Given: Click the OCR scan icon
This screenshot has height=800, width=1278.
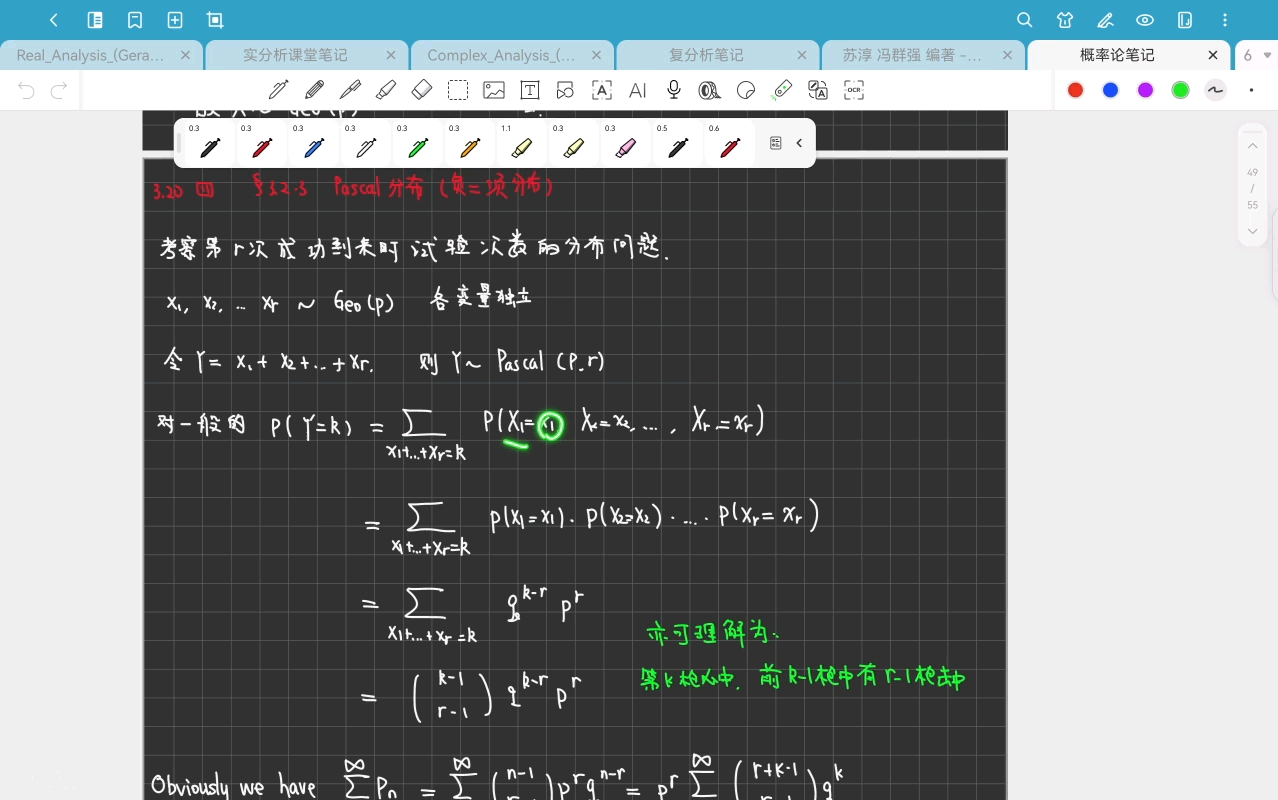Looking at the screenshot, I should [854, 90].
